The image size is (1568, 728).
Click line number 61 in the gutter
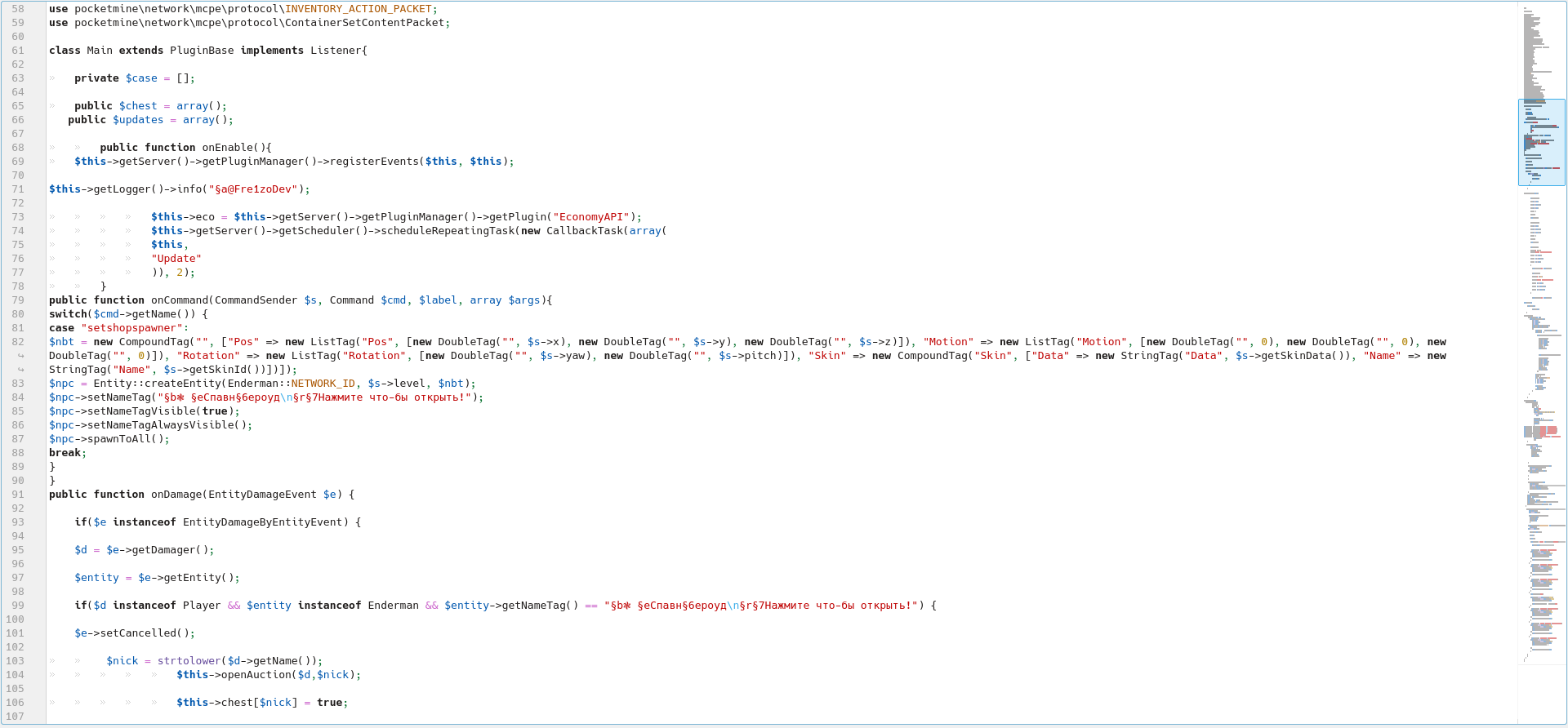coord(18,51)
